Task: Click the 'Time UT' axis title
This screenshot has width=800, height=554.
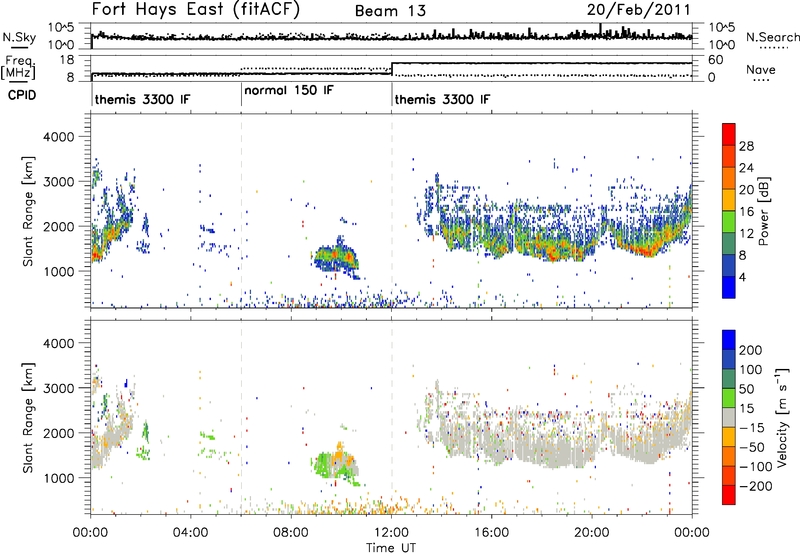Action: tap(391, 548)
